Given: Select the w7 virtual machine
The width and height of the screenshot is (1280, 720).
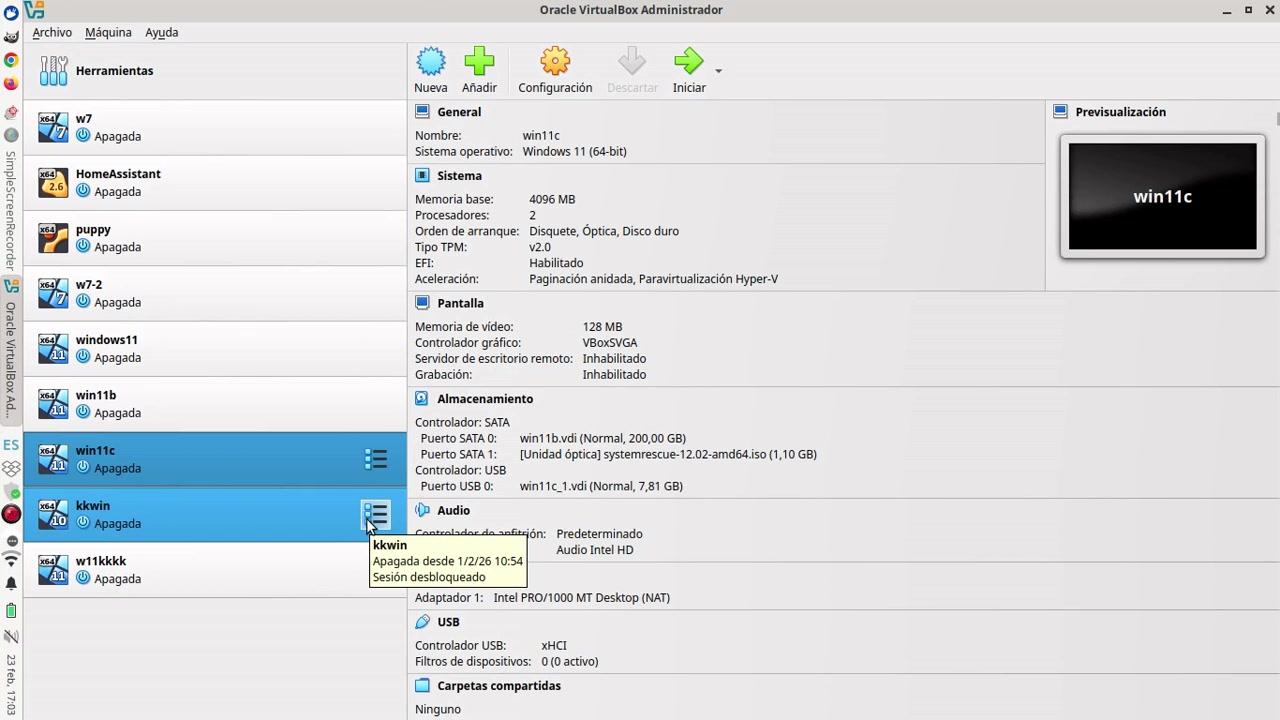Looking at the screenshot, I should tap(215, 127).
